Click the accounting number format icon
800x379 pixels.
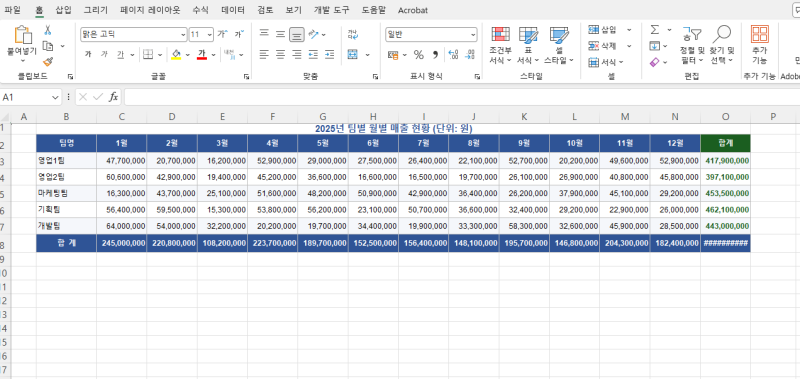point(393,54)
